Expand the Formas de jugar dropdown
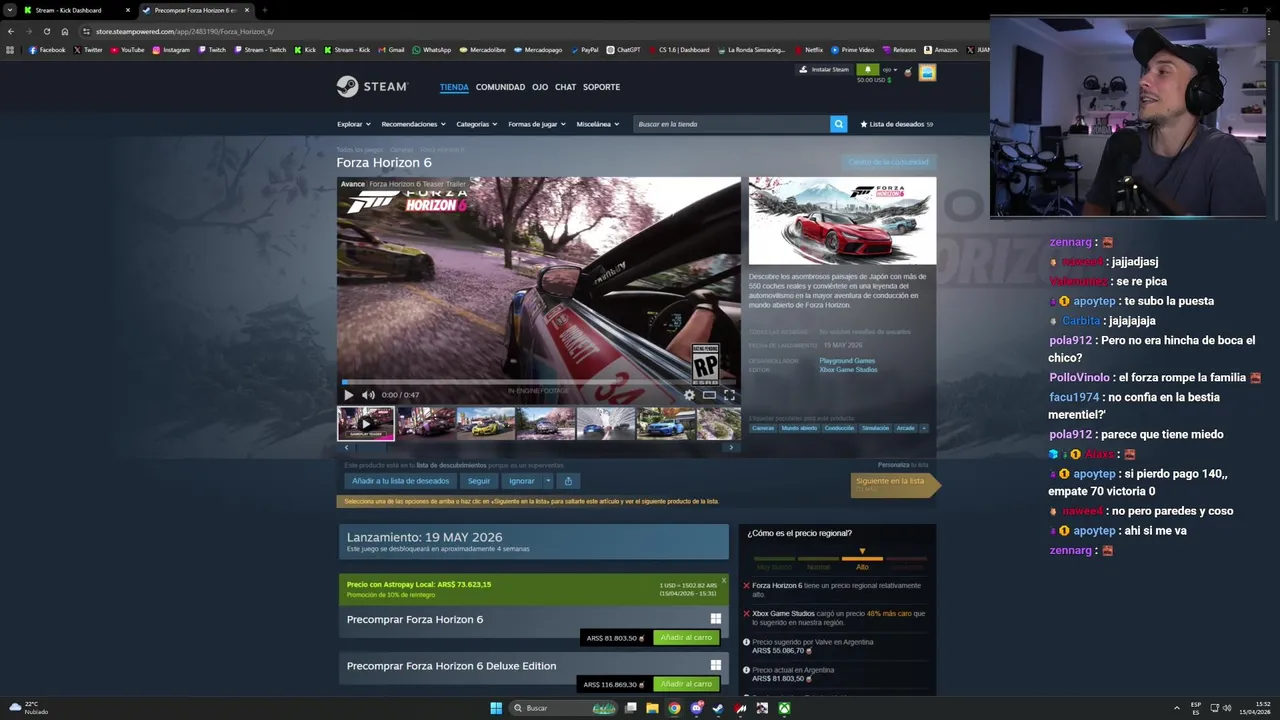 pos(537,124)
